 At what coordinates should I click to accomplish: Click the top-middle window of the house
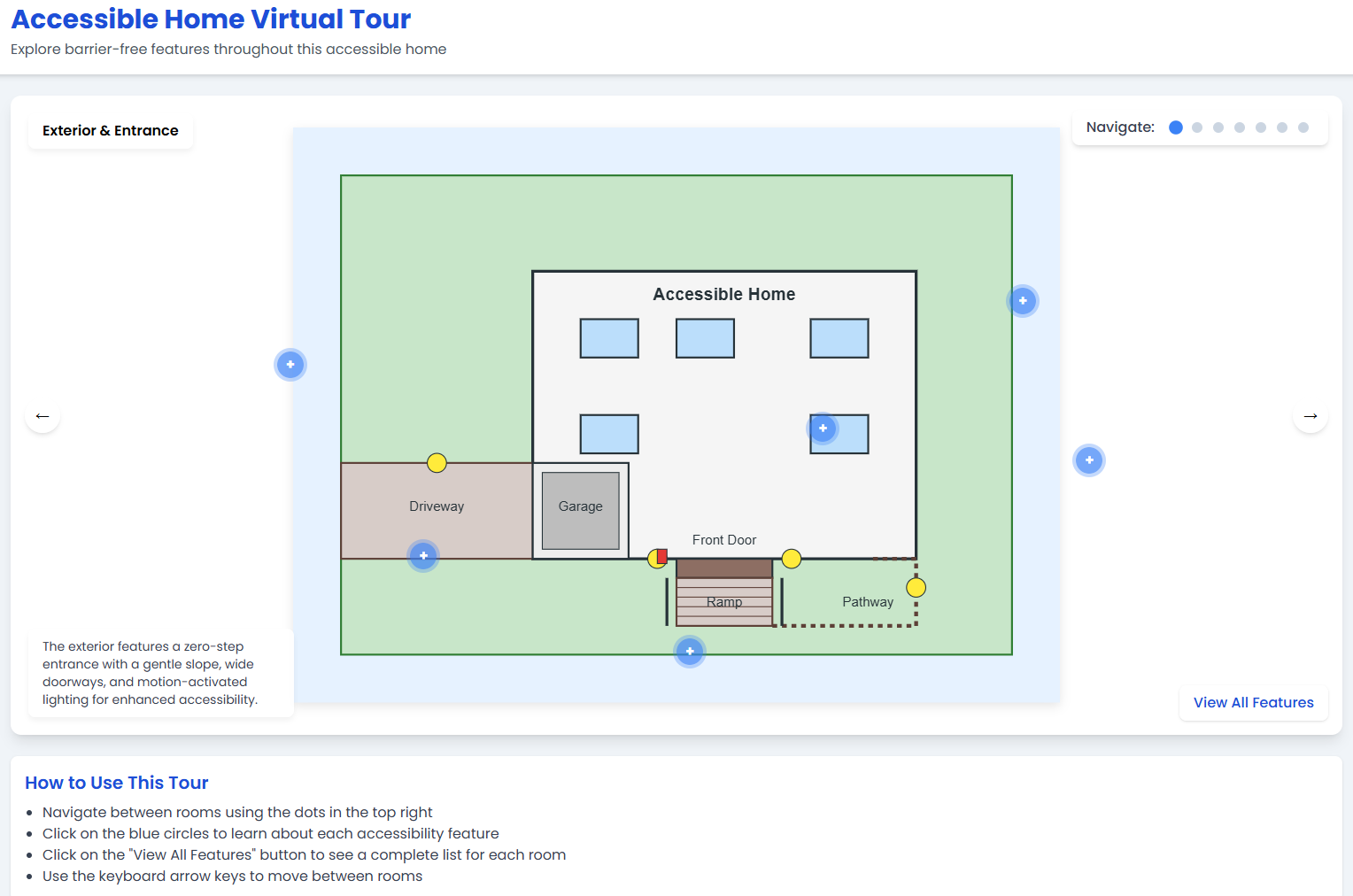pyautogui.click(x=705, y=338)
